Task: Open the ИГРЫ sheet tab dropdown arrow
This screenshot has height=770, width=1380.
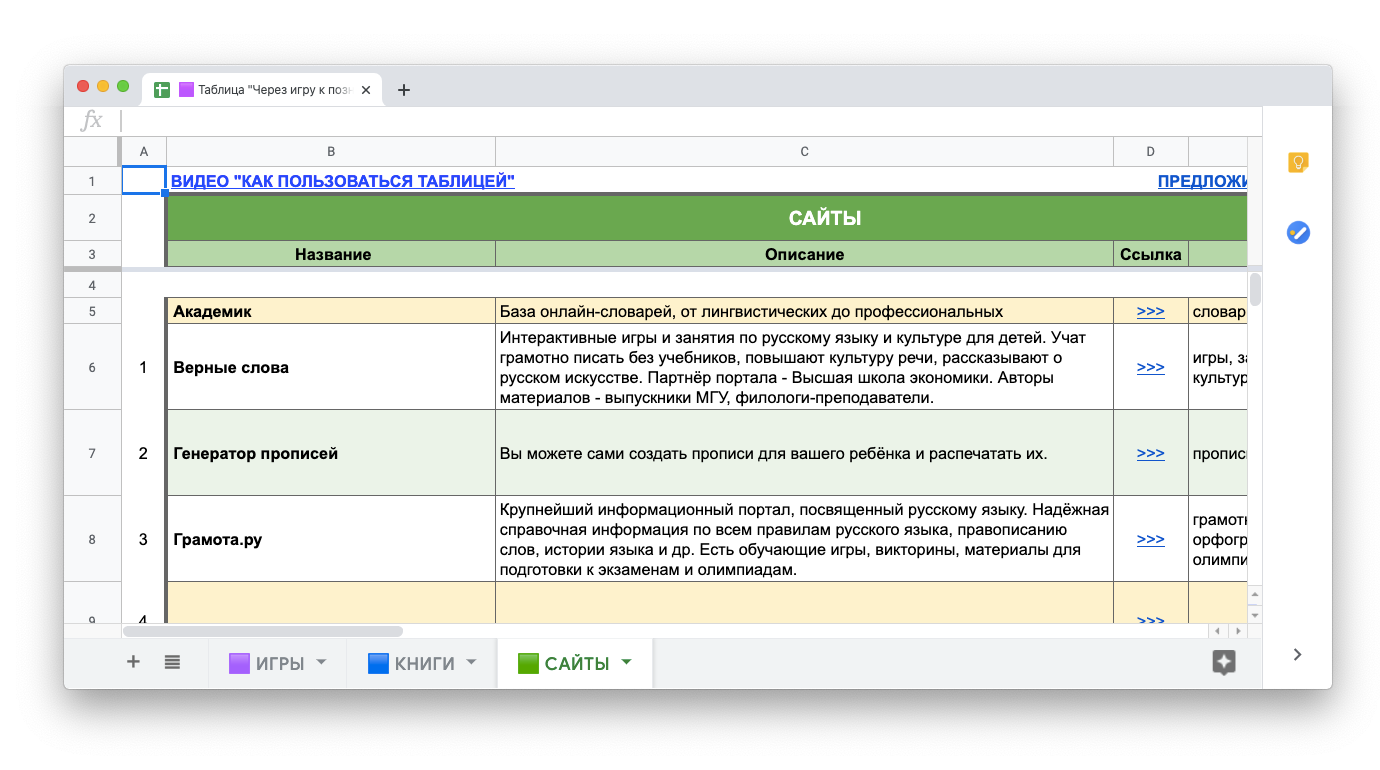Action: (x=321, y=662)
